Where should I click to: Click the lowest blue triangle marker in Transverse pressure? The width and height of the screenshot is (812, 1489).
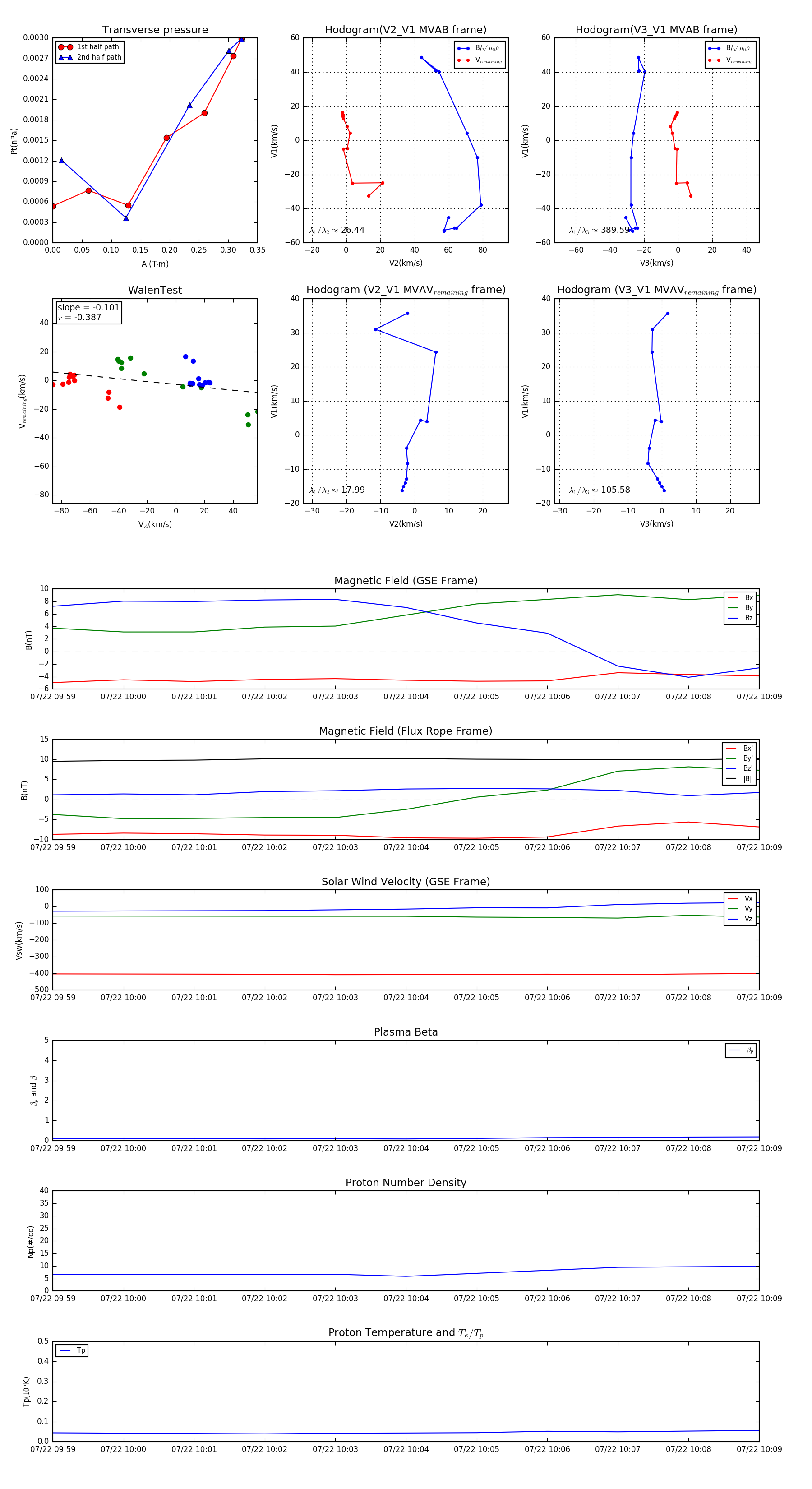(126, 218)
